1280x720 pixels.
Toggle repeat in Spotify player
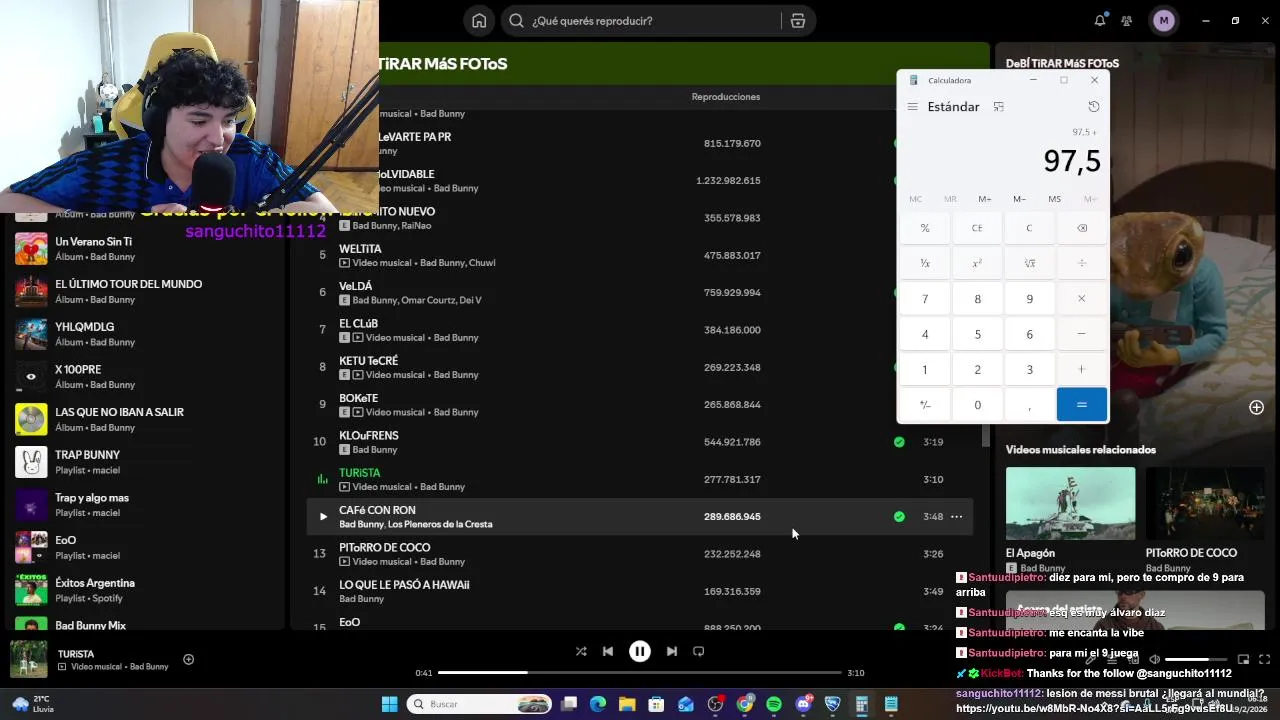pyautogui.click(x=699, y=651)
